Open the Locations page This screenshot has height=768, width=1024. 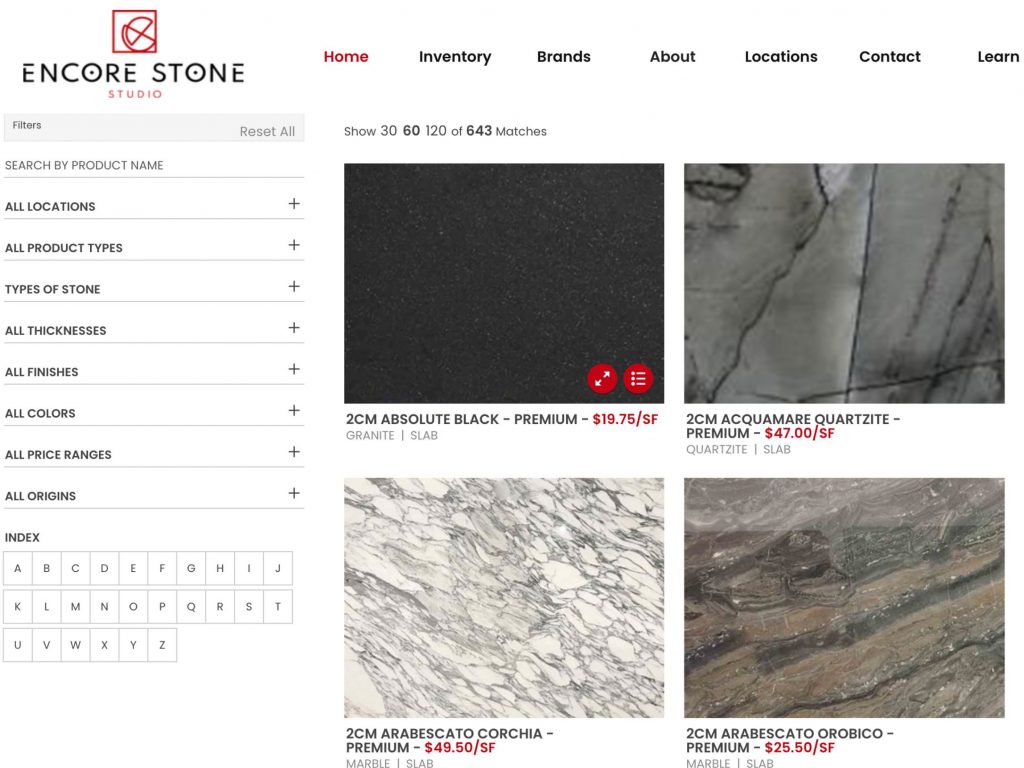(x=781, y=57)
